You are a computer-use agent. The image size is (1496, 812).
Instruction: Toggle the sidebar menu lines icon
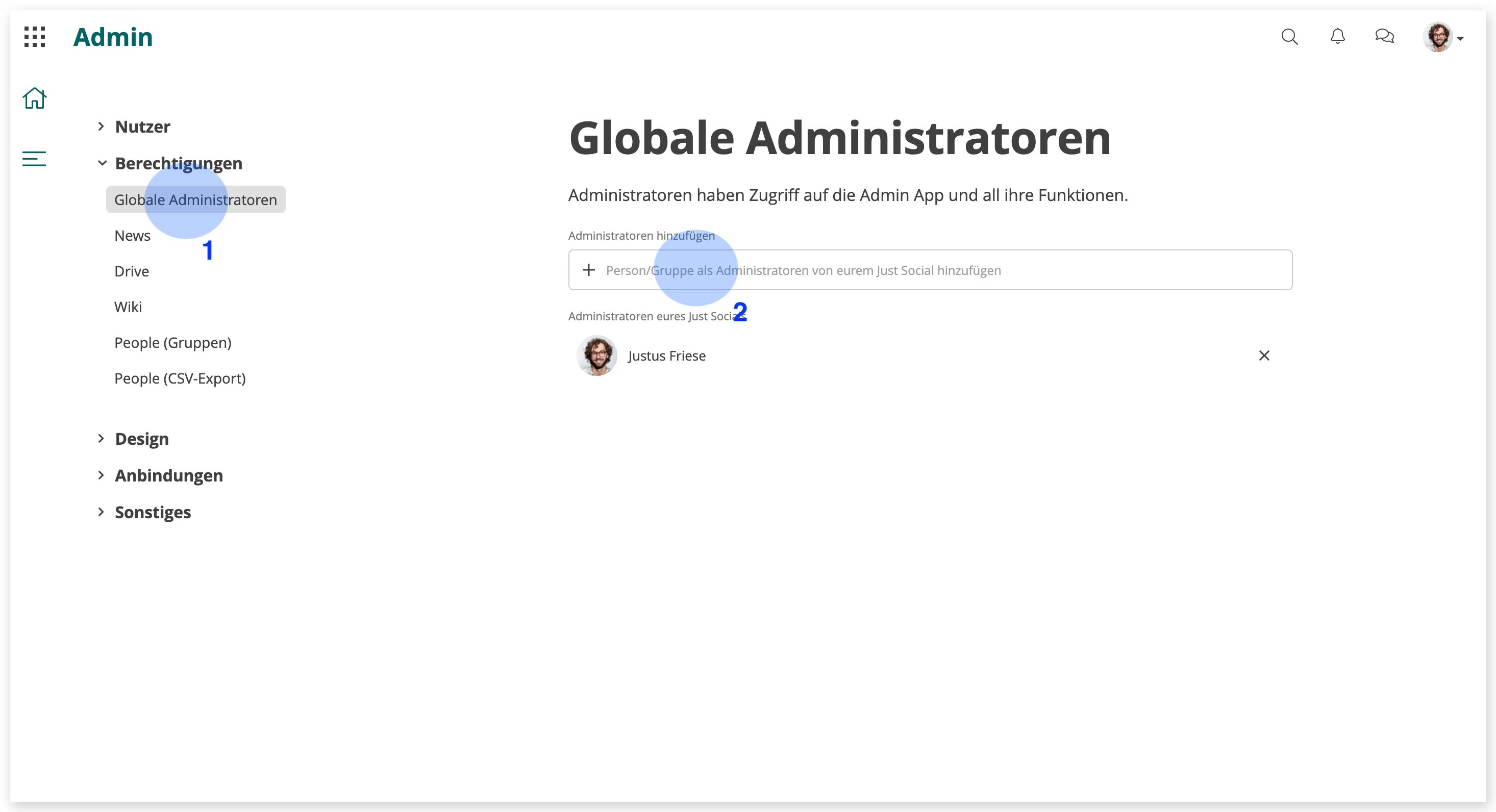pos(34,159)
